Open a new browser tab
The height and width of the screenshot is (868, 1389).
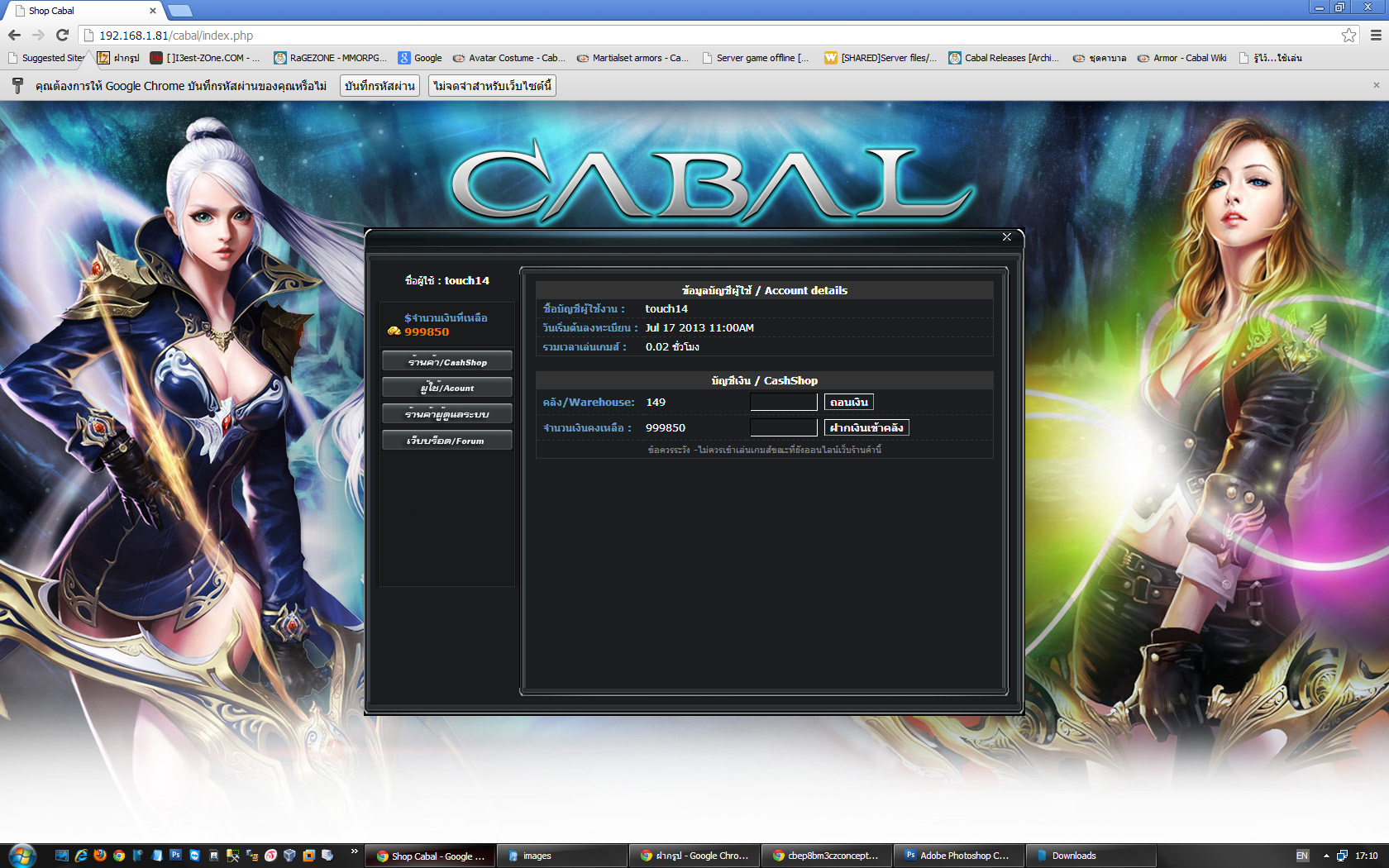coord(179,11)
